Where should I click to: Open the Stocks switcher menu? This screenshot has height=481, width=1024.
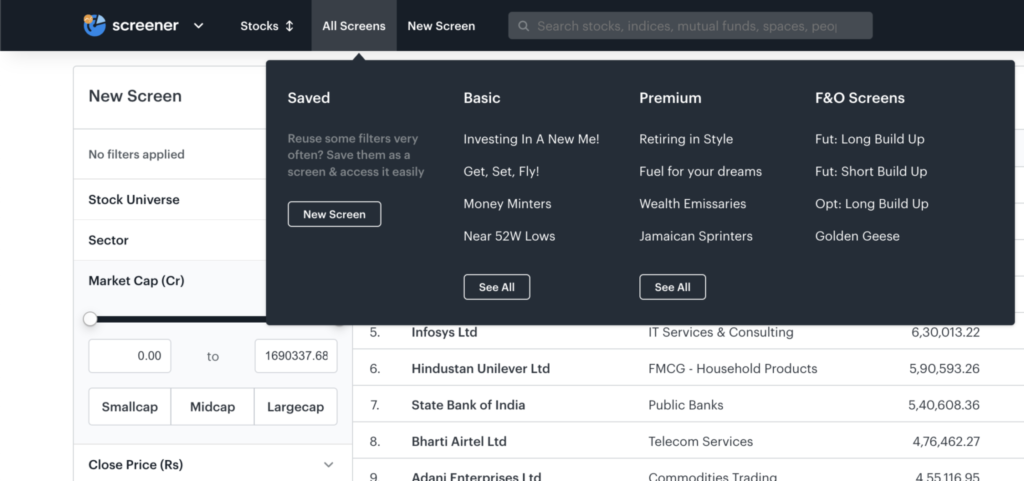coord(267,26)
